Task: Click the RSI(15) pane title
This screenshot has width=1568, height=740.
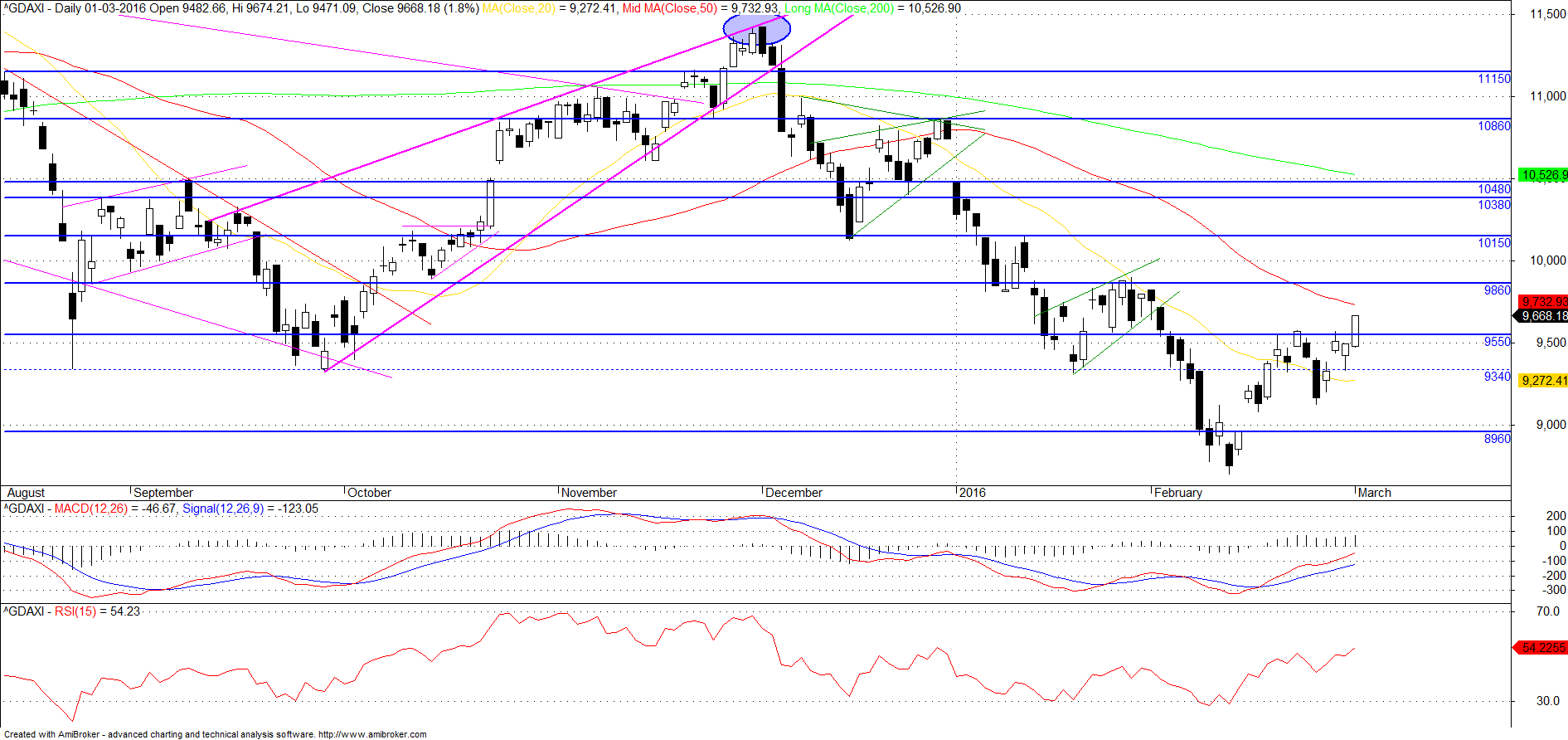Action: point(76,611)
